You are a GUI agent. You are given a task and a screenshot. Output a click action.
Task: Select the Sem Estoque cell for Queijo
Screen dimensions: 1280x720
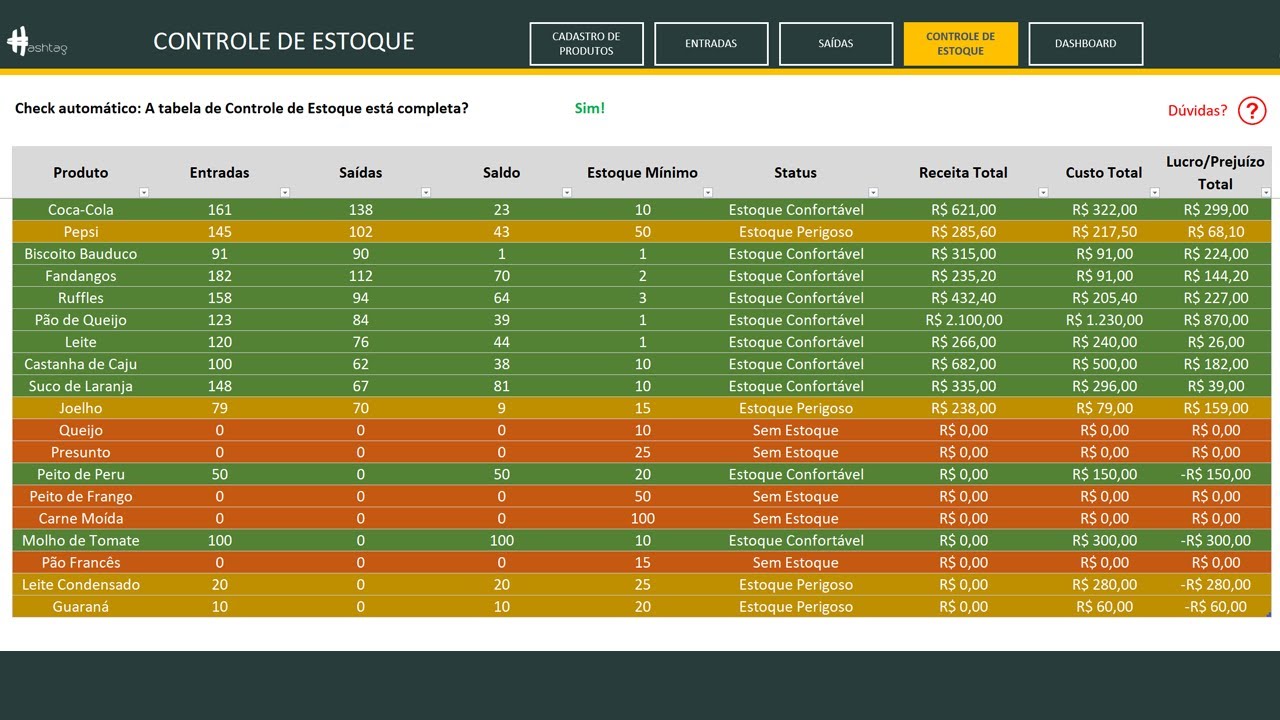(796, 430)
